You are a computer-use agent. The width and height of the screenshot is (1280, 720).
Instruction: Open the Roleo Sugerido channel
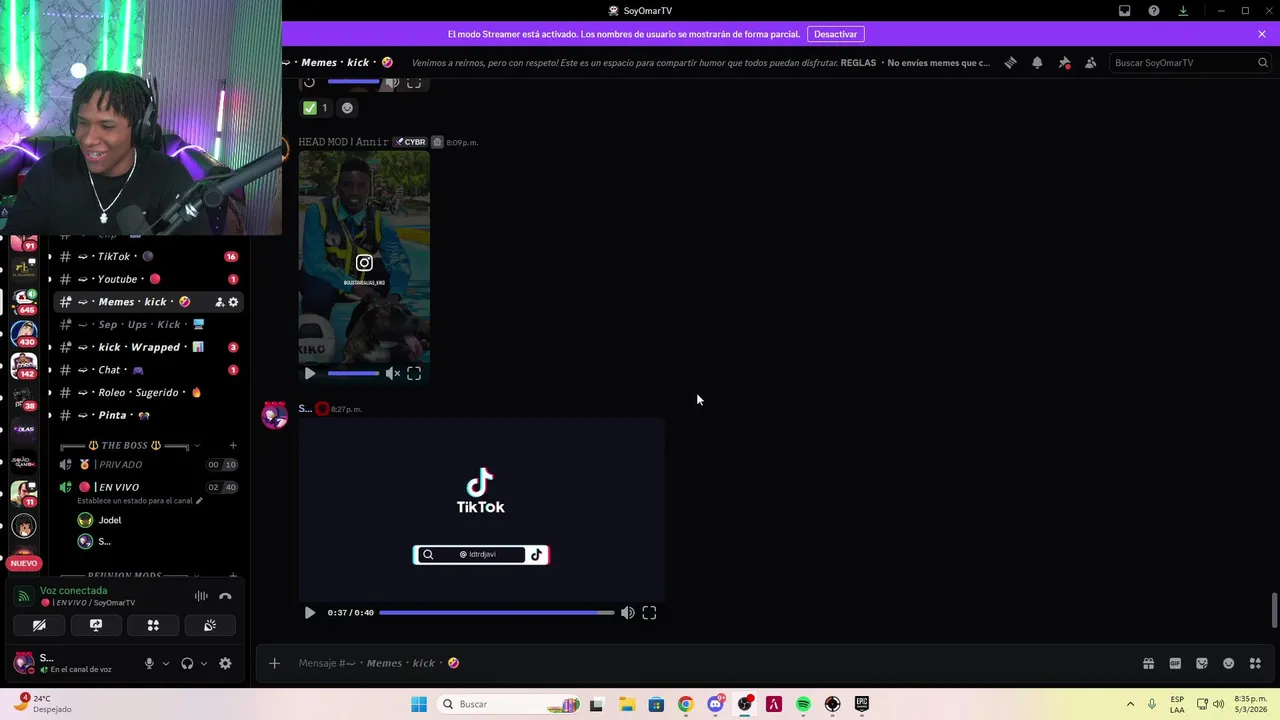[x=148, y=392]
